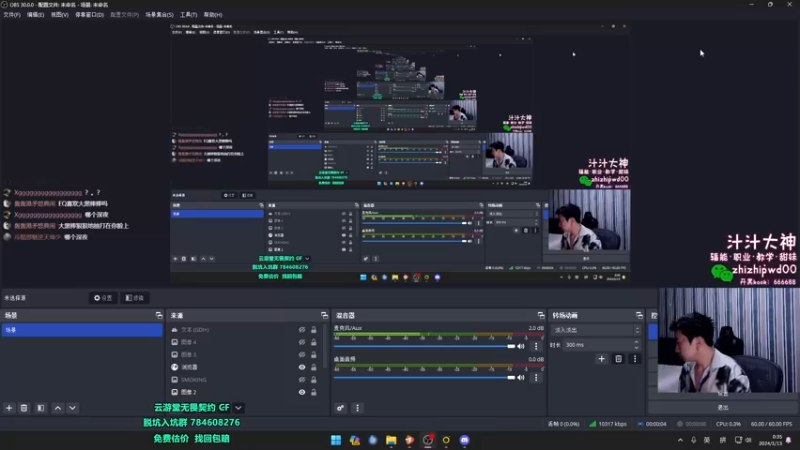Viewport: 800px width, 450px height.
Task: Open 场景集合(S) menu
Action: pos(159,15)
